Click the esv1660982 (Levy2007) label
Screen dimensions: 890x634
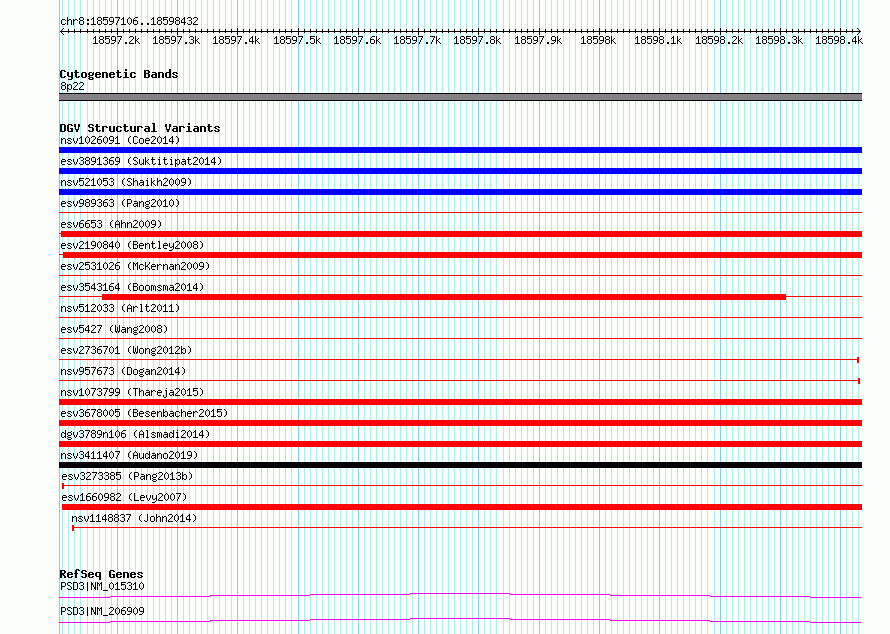(124, 497)
